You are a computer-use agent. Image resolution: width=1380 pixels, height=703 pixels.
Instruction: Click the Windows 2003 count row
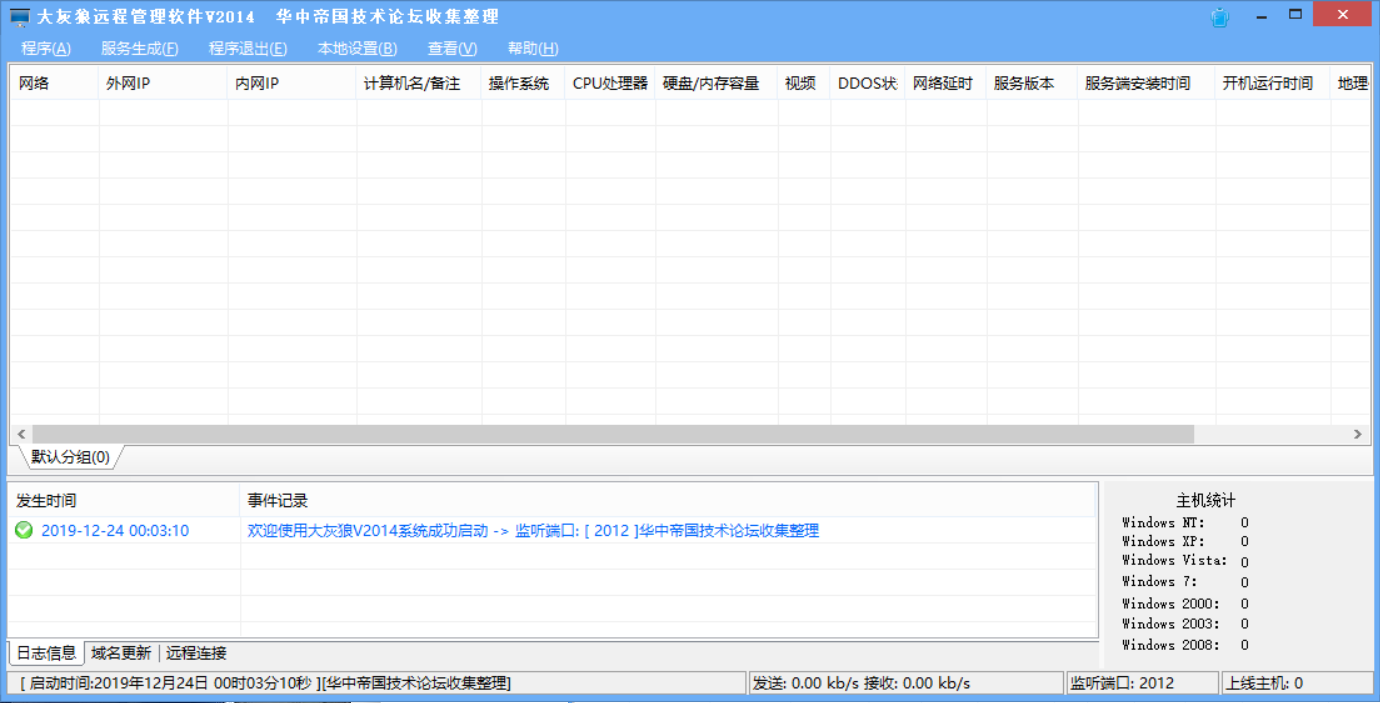1185,624
